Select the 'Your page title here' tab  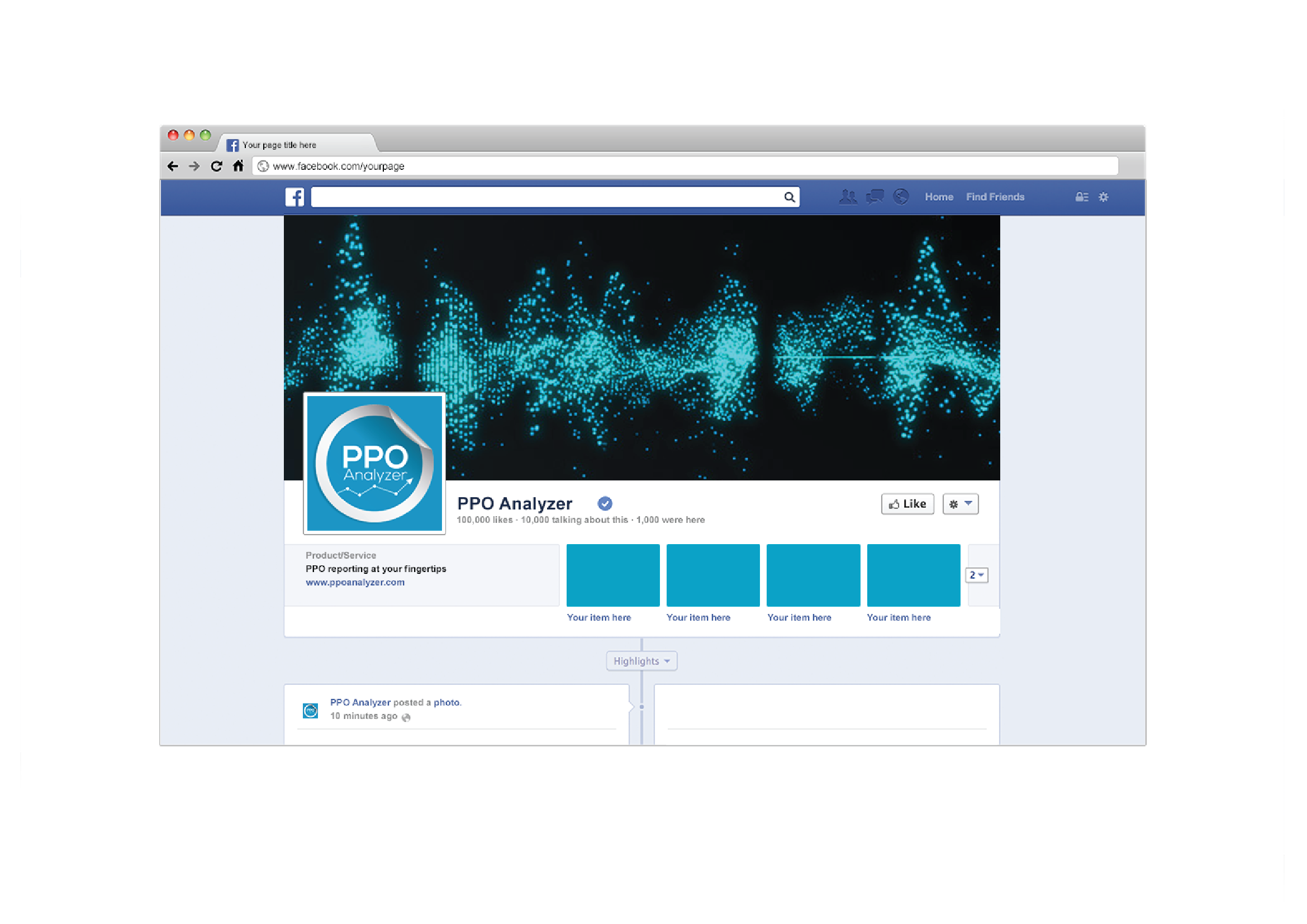pyautogui.click(x=279, y=145)
